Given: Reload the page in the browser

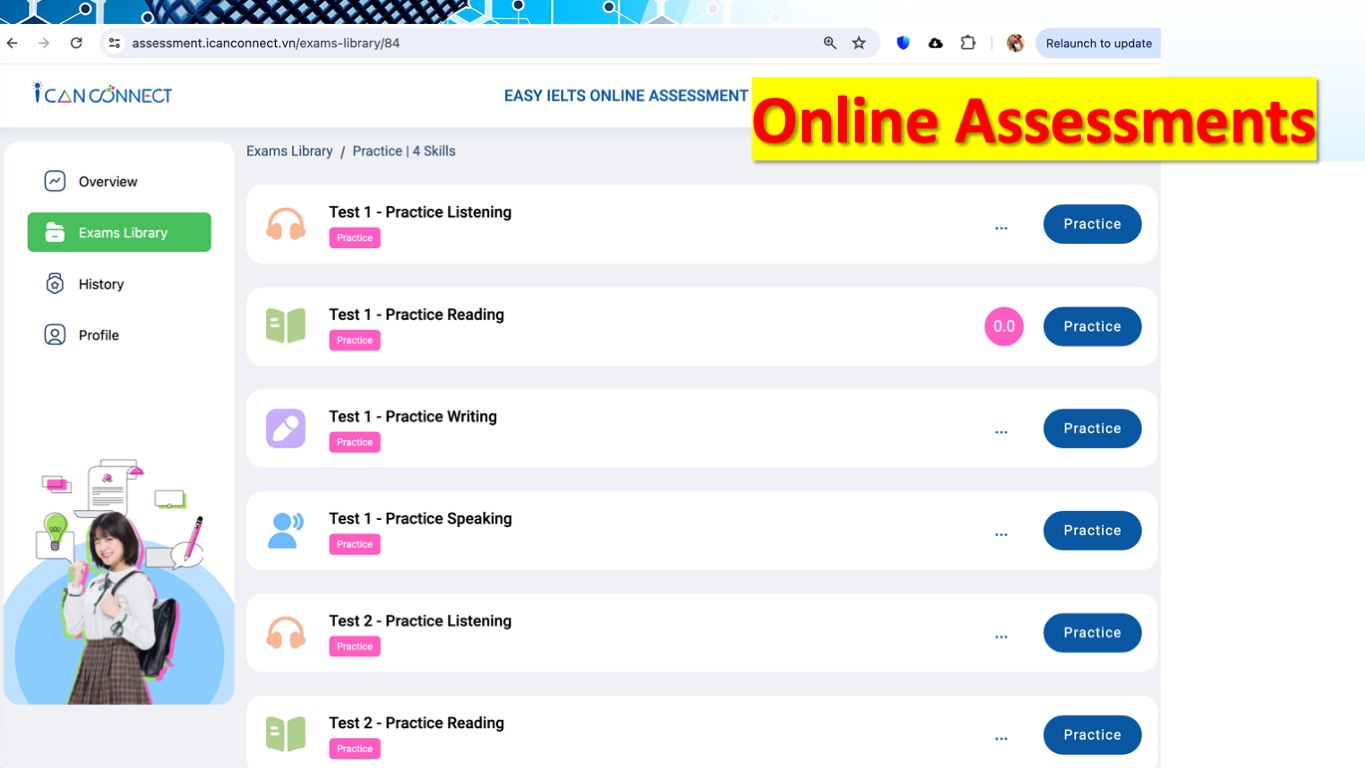Looking at the screenshot, I should tap(76, 43).
